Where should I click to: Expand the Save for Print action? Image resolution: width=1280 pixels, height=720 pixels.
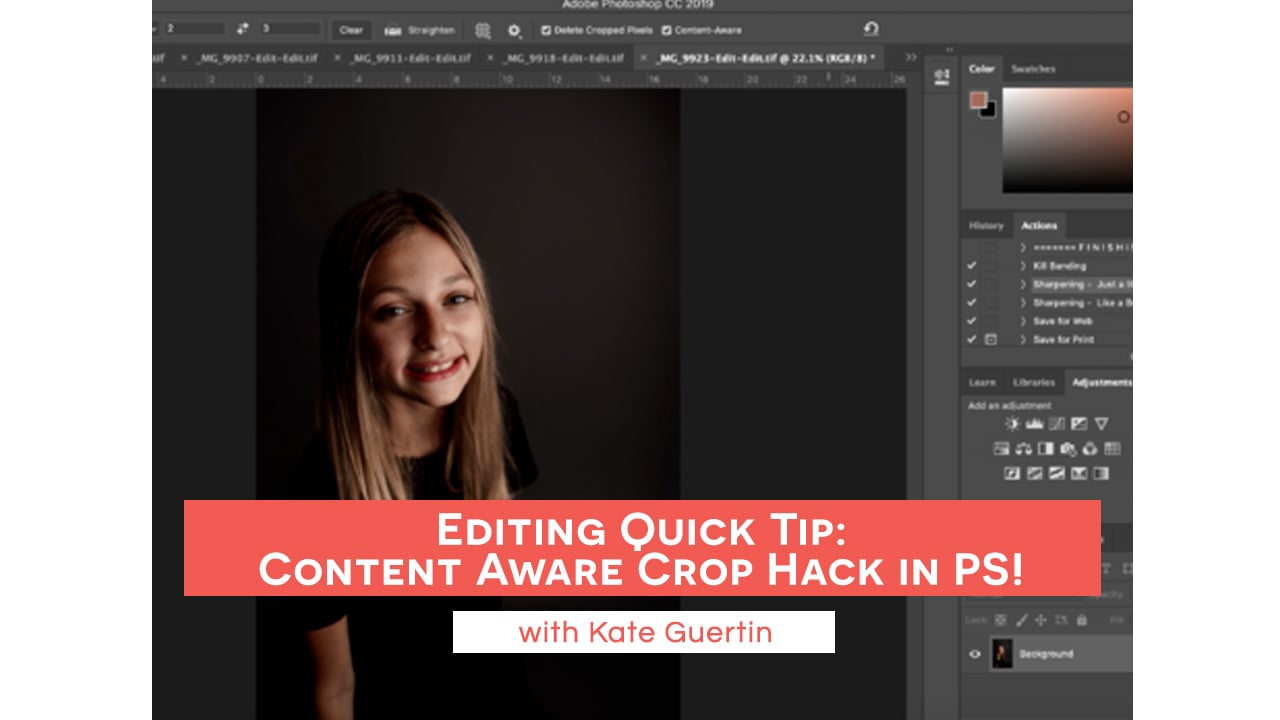1023,339
